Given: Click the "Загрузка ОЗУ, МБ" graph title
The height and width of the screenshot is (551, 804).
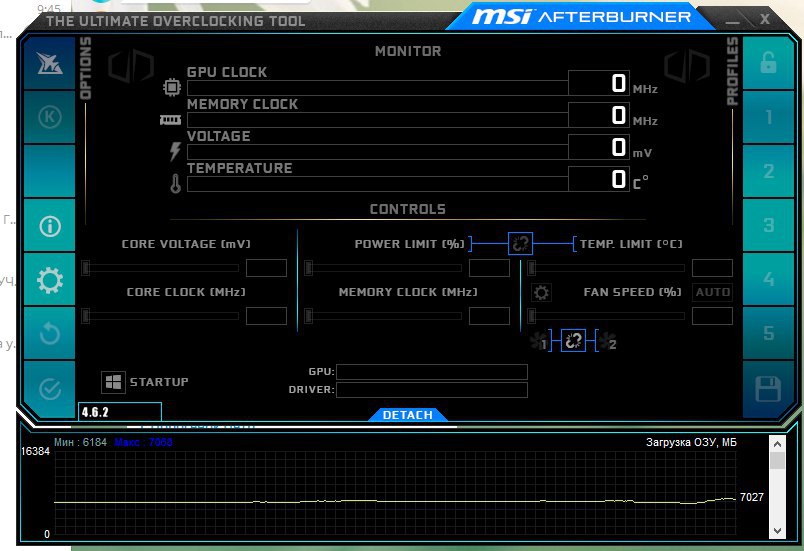Looking at the screenshot, I should (691, 442).
